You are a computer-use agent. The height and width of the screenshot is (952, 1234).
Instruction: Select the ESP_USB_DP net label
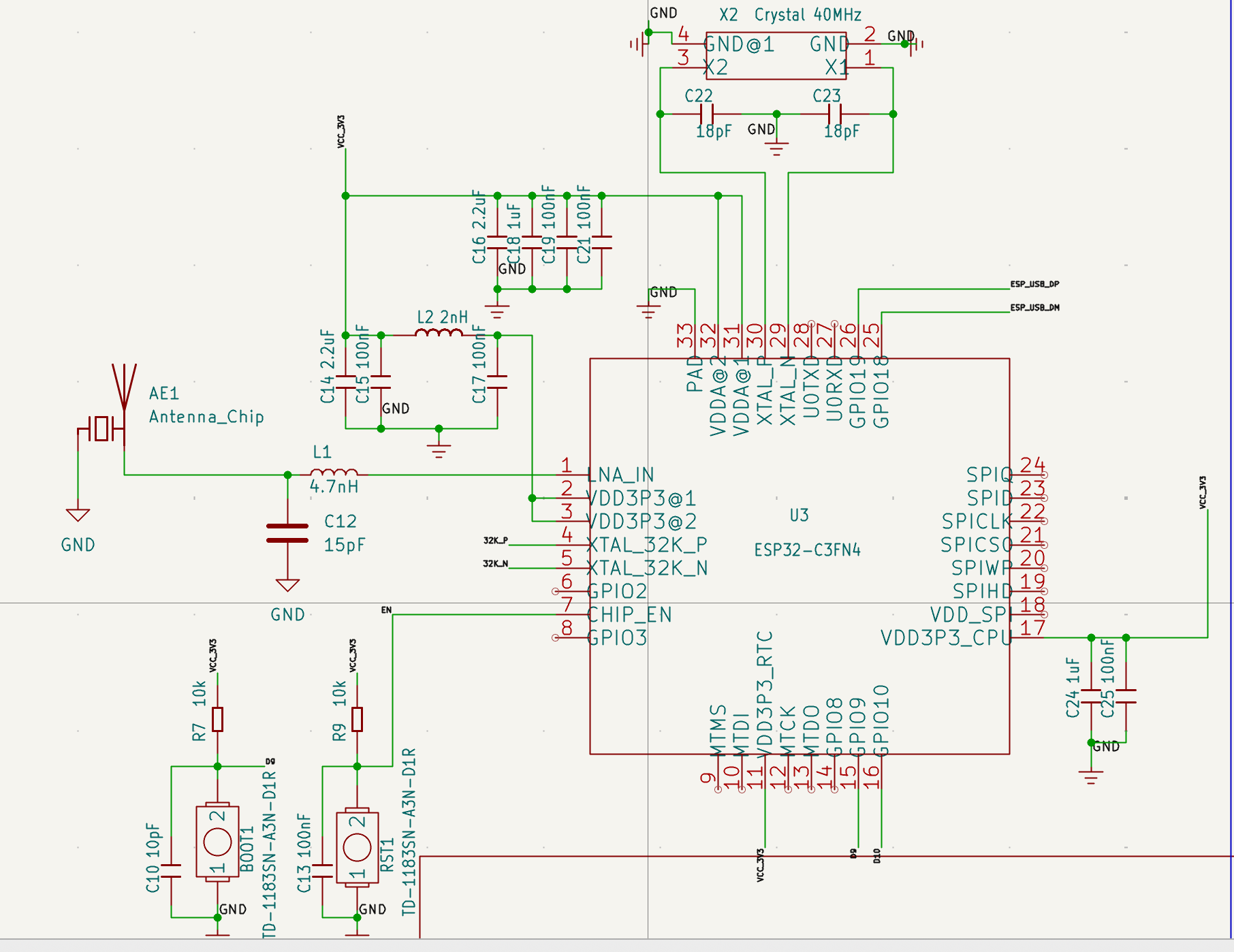(x=1034, y=284)
